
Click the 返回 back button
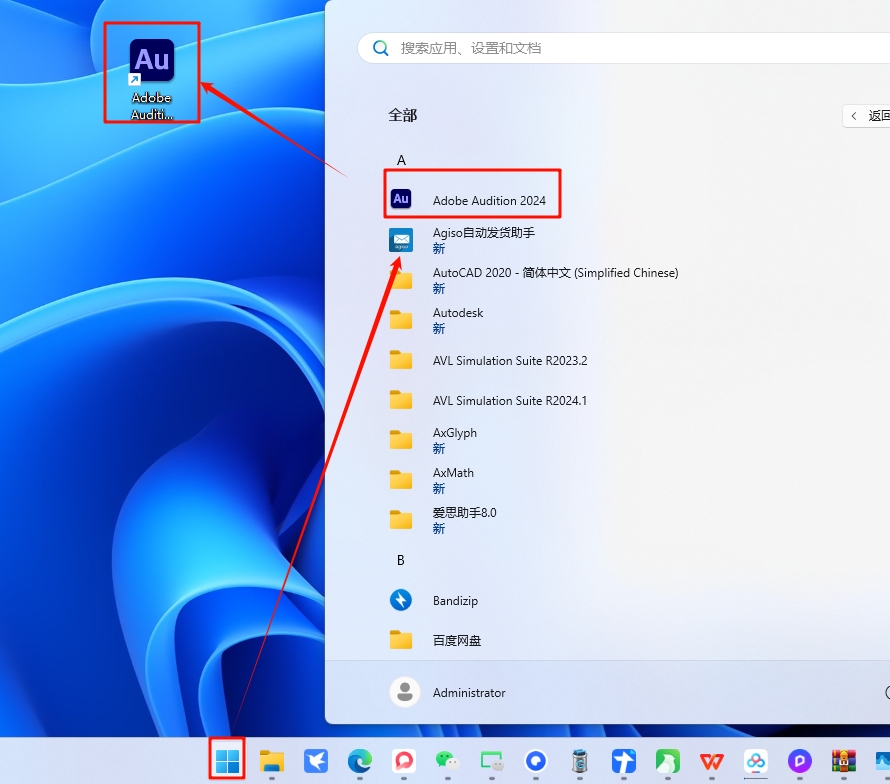click(x=867, y=116)
